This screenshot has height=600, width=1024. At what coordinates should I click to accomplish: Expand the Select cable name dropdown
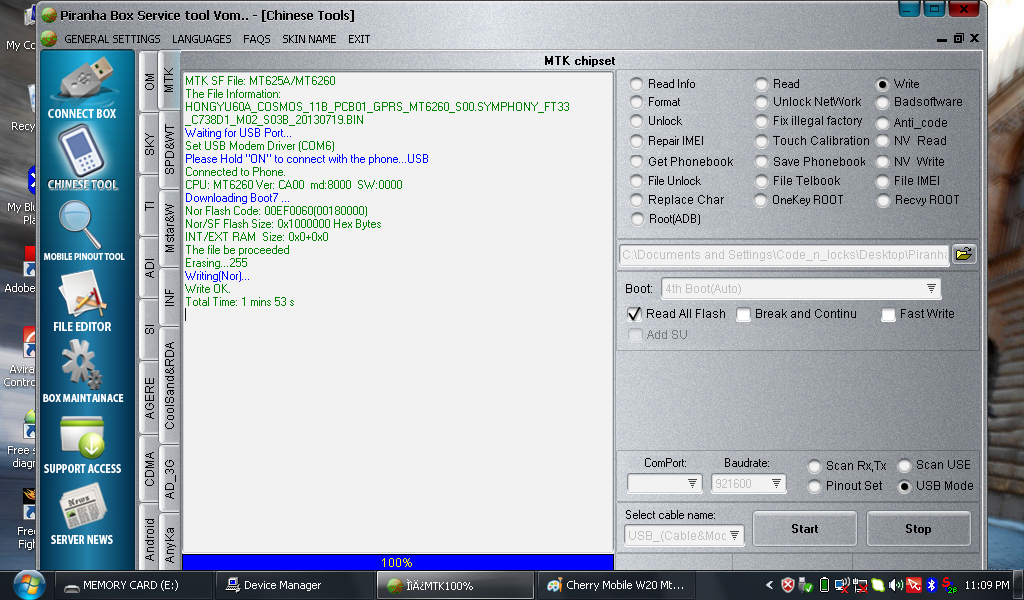tap(735, 536)
